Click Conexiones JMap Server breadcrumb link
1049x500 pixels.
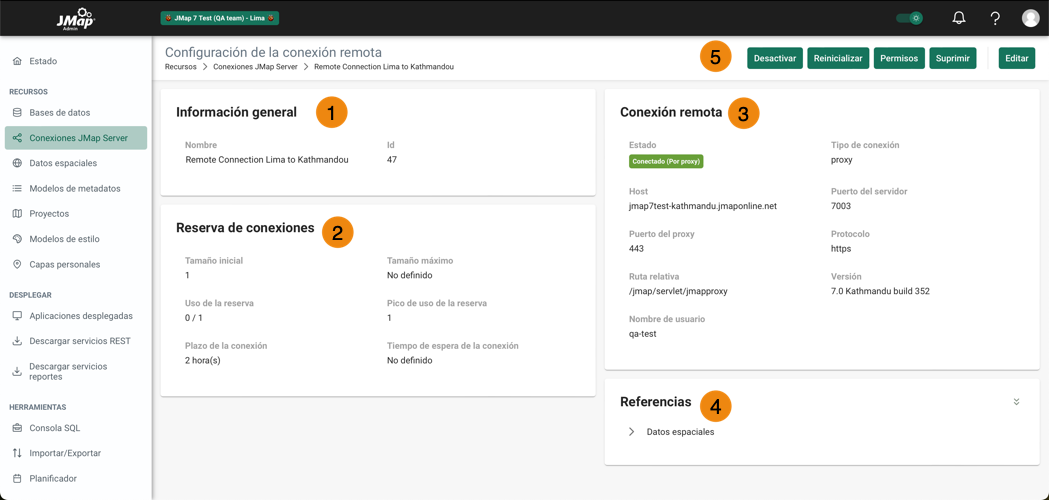pos(255,67)
